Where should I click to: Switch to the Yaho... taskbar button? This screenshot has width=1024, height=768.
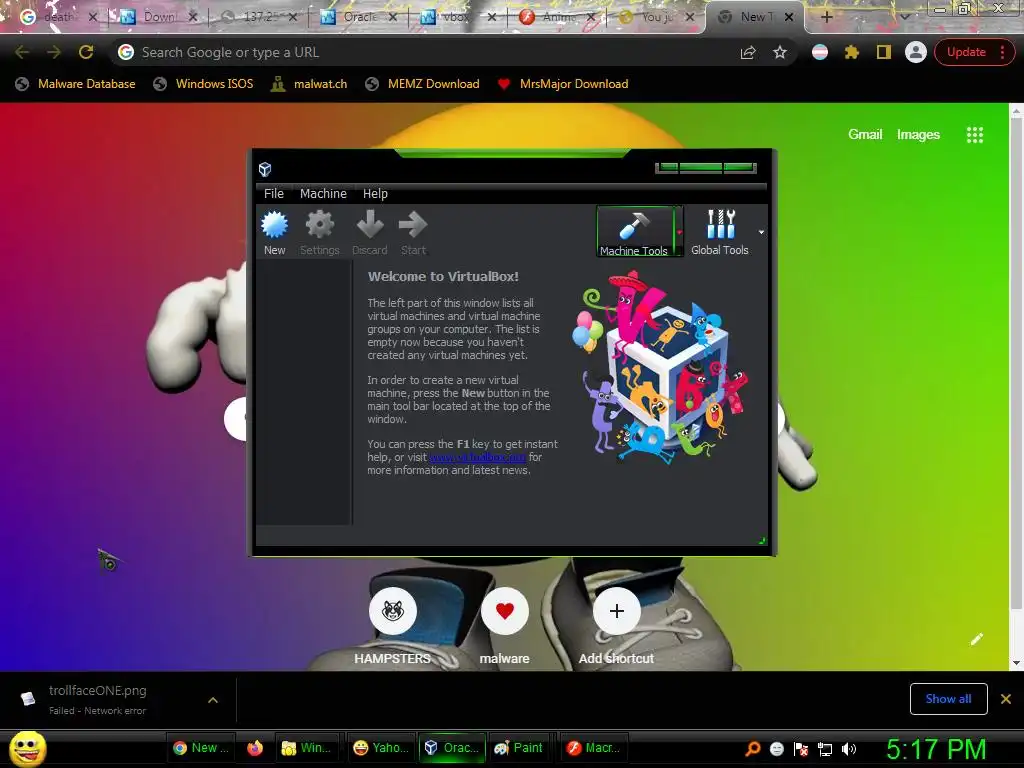tap(380, 748)
